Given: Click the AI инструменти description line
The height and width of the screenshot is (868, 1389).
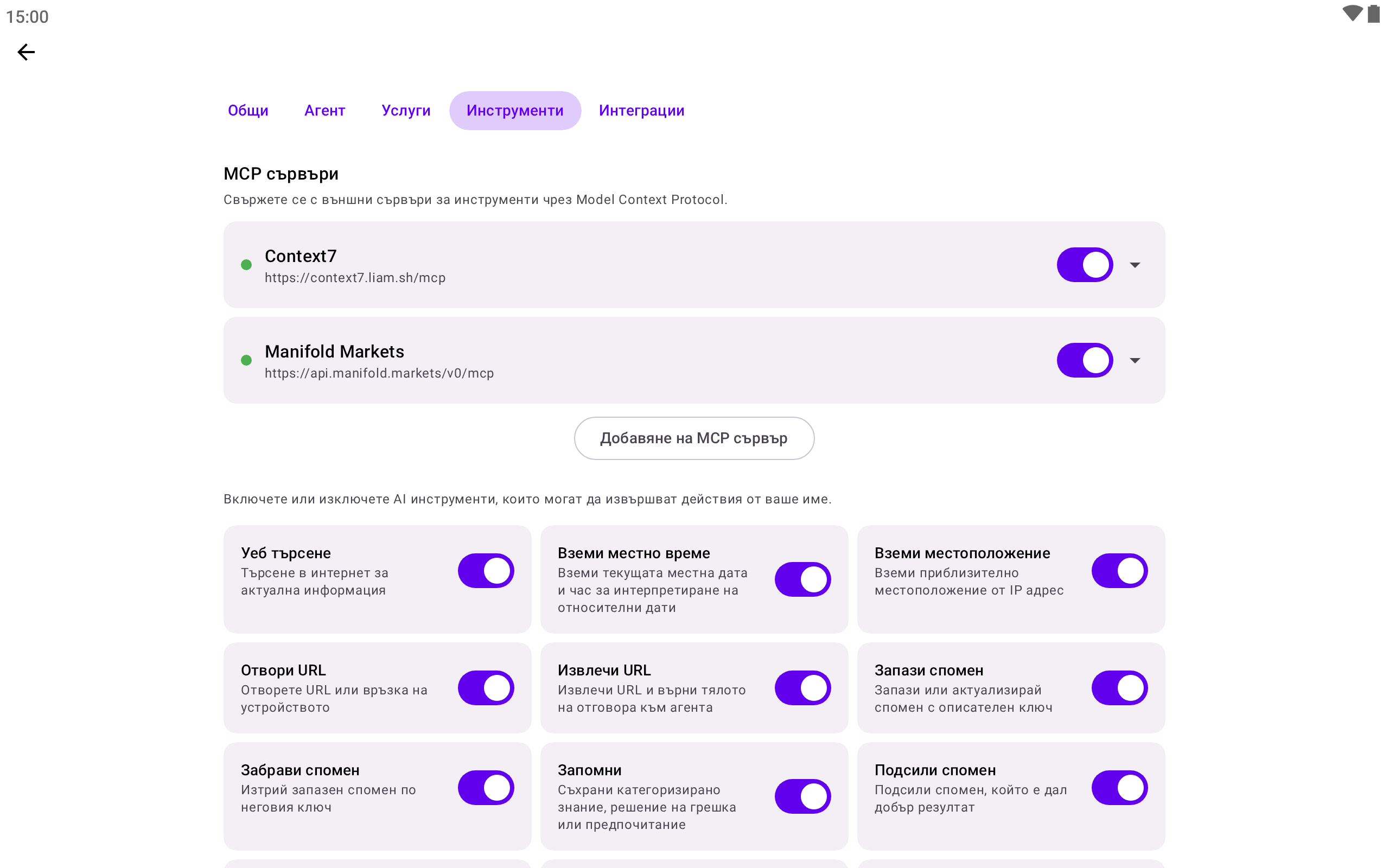Looking at the screenshot, I should pyautogui.click(x=527, y=500).
